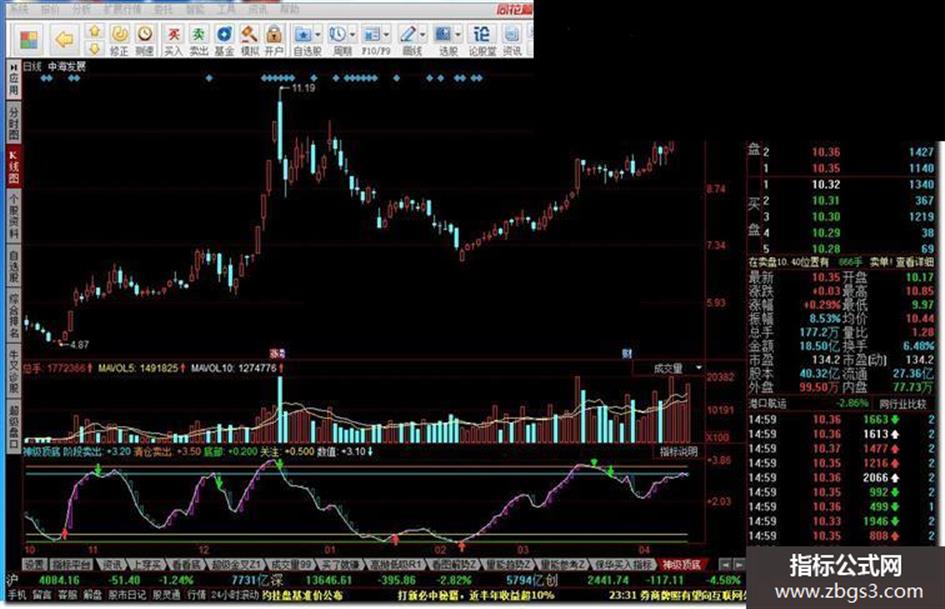Open the 论股堂 forum icon
Screen dimensions: 945x609
(482, 40)
